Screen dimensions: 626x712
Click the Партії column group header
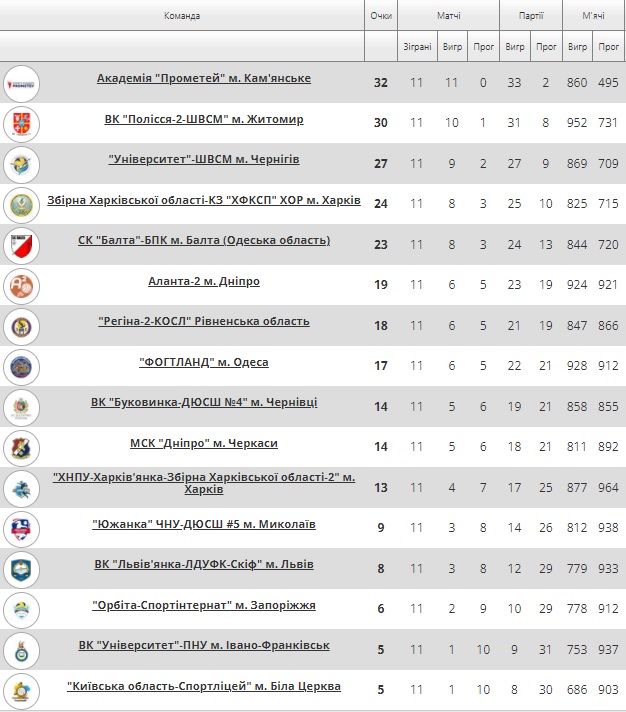531,15
